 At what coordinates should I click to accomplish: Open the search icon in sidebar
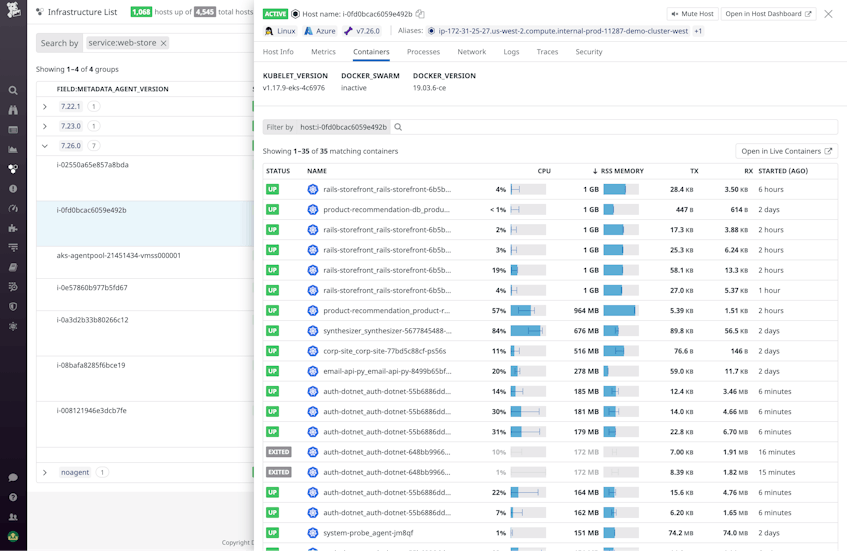pos(13,90)
